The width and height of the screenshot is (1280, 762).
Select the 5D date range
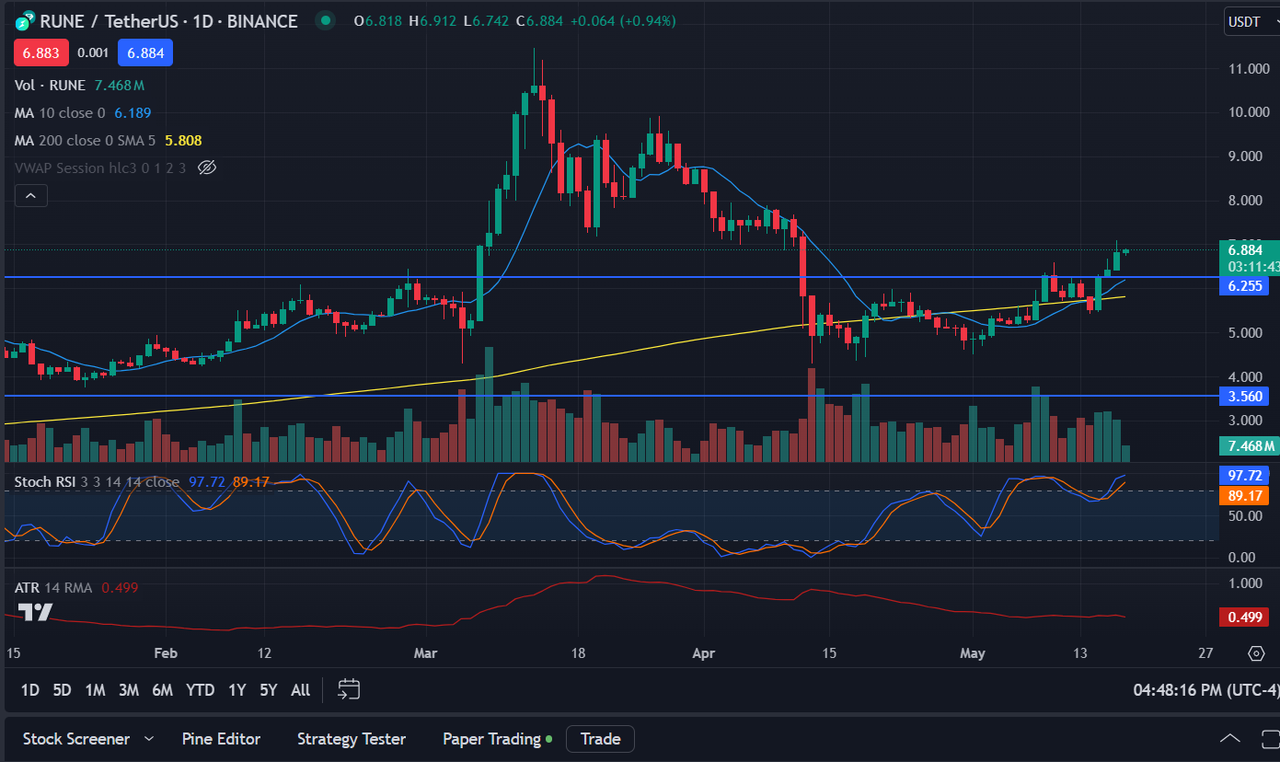tap(62, 690)
